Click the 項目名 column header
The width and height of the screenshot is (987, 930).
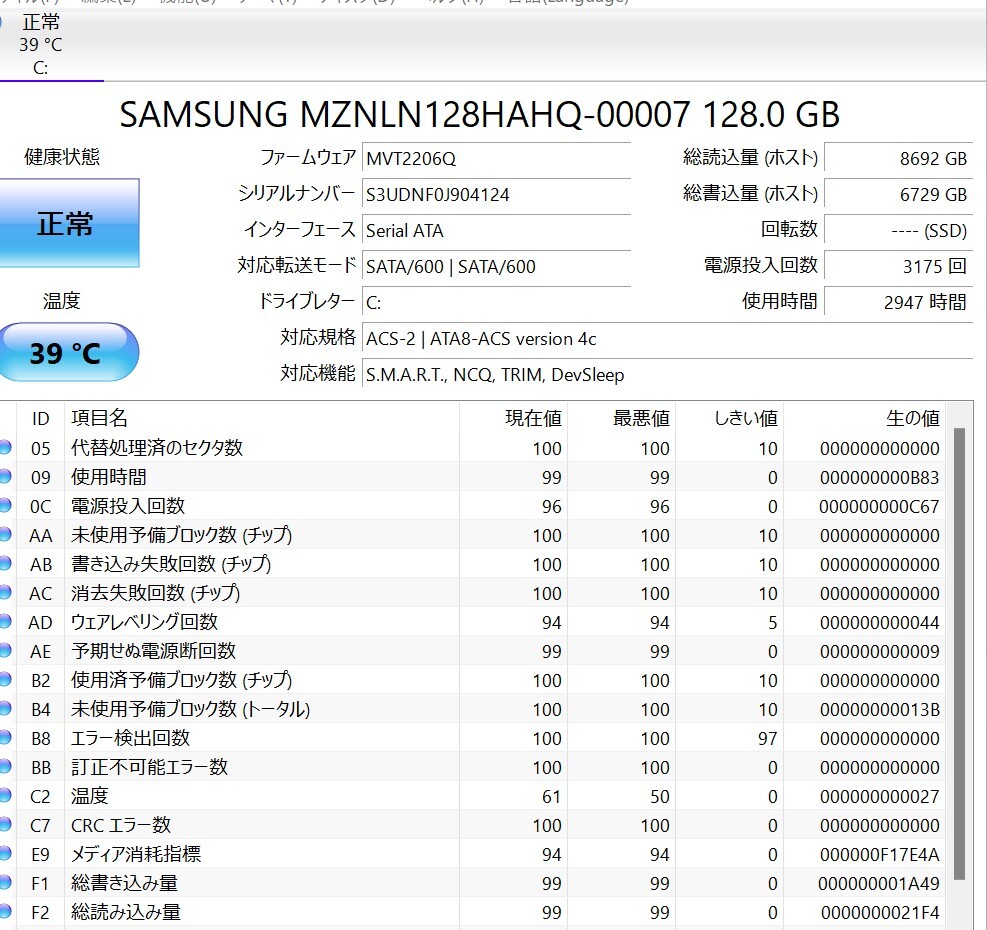point(99,418)
